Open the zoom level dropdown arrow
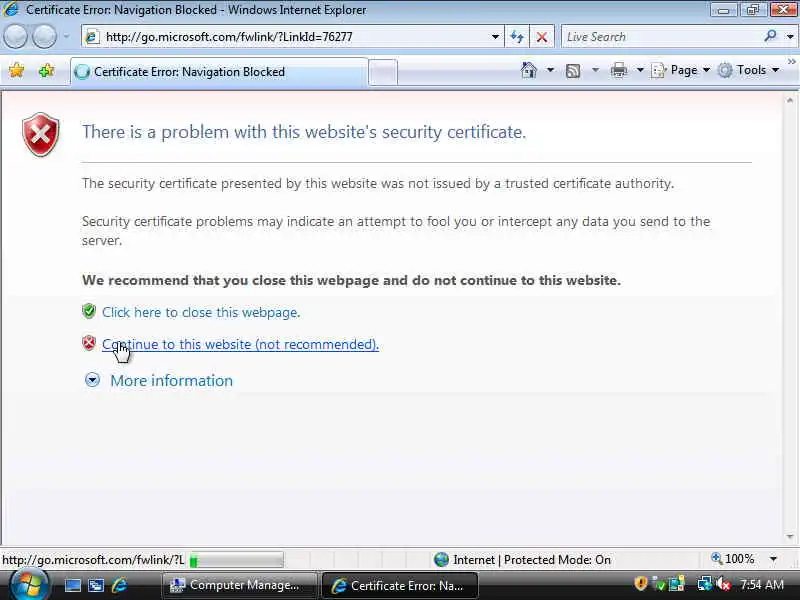800x600 pixels. 773,560
